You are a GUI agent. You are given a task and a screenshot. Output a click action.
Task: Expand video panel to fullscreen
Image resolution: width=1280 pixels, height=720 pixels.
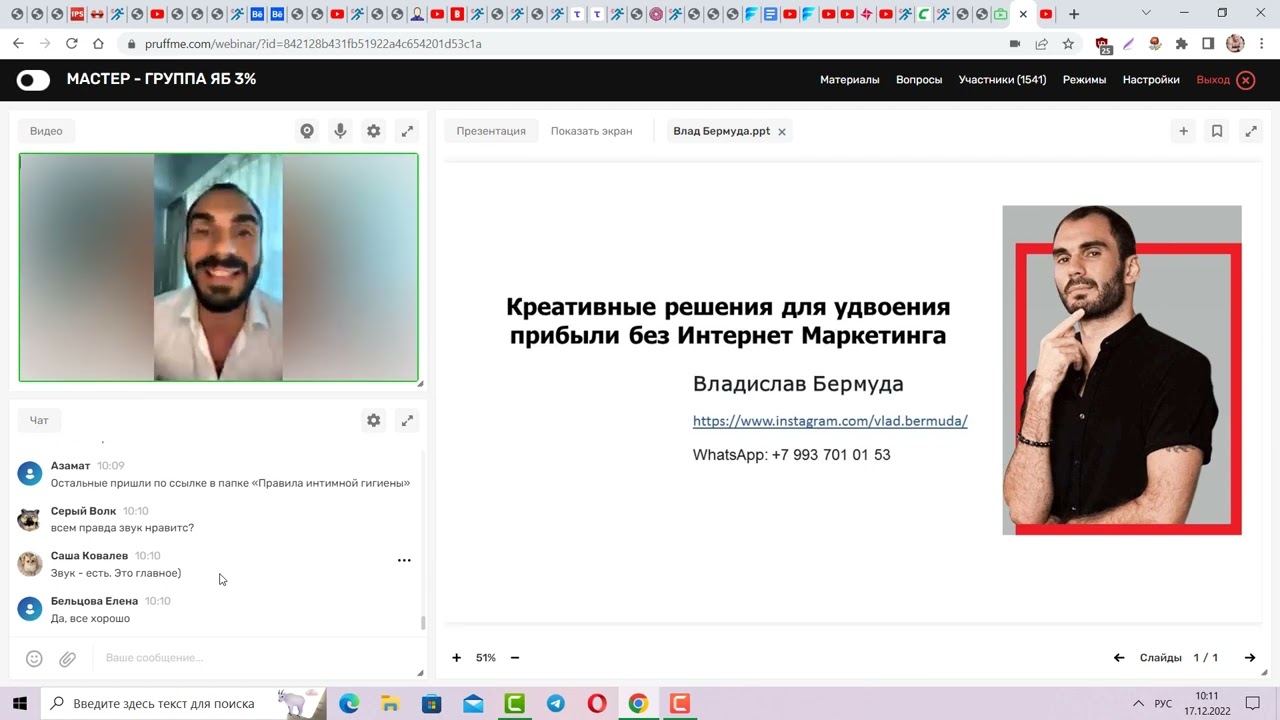pos(407,131)
